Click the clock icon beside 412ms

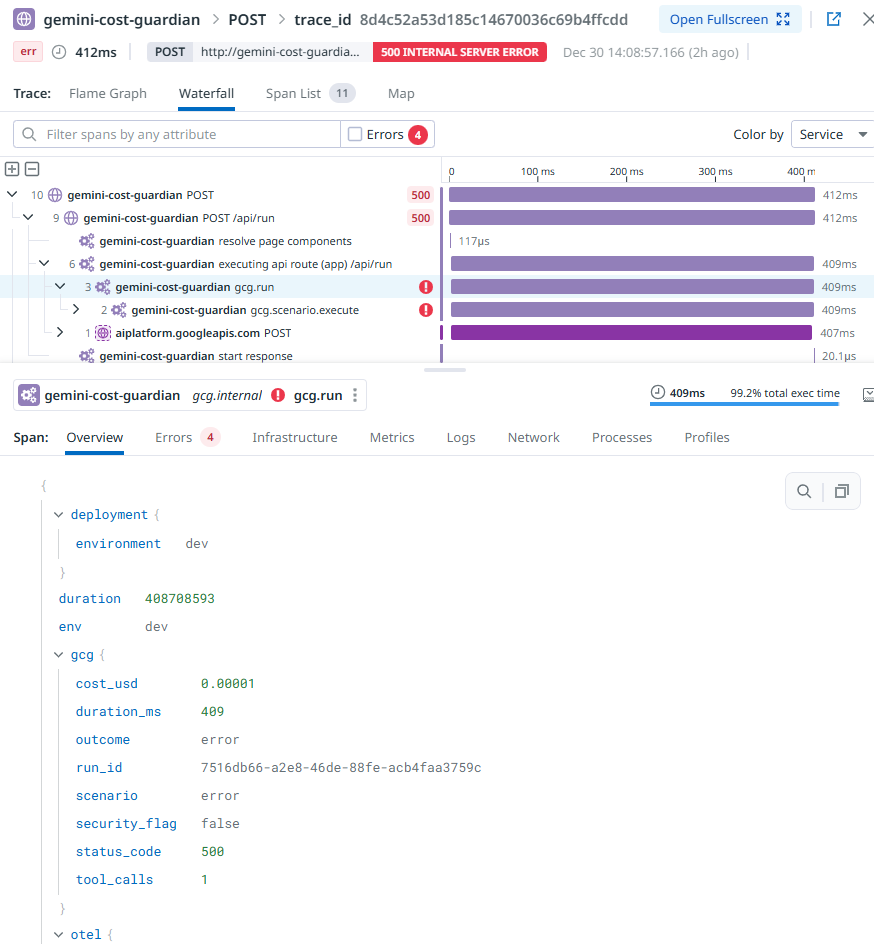click(x=59, y=52)
